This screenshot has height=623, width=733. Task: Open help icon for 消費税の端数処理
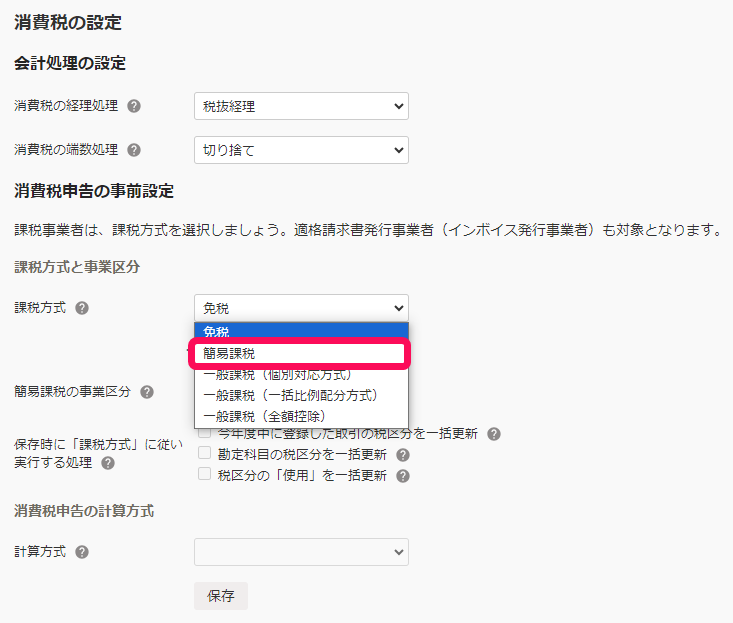pos(134,150)
